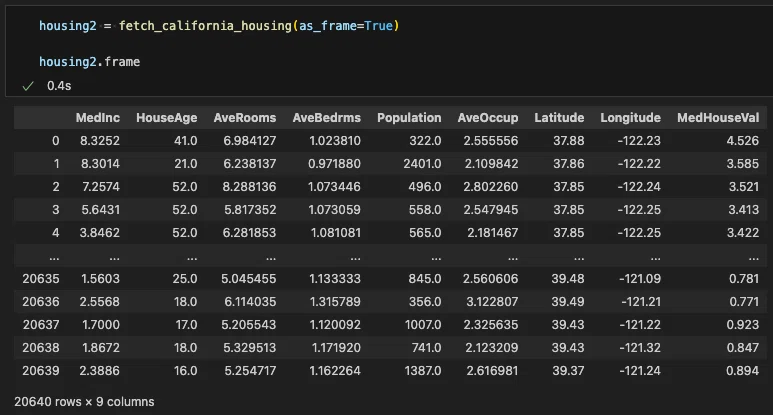
Task: Click row index 20638
Action: pyautogui.click(x=41, y=347)
